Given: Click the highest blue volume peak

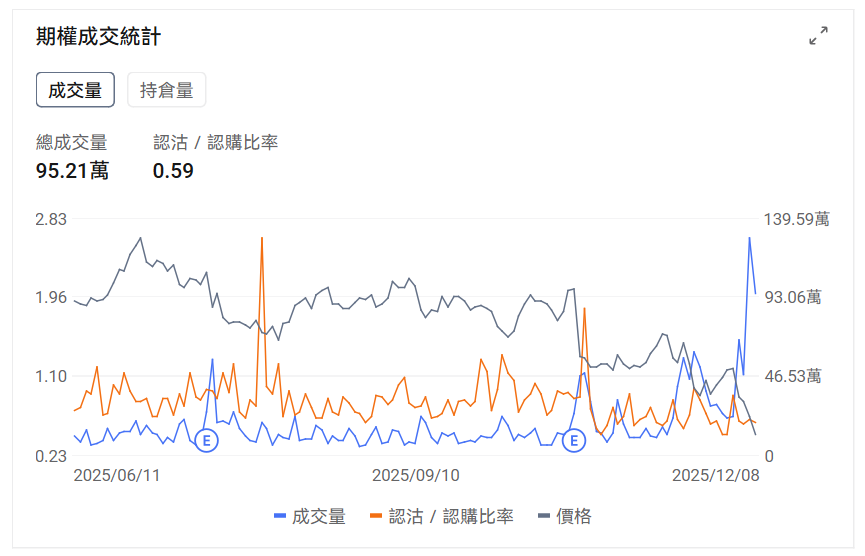Looking at the screenshot, I should (749, 238).
